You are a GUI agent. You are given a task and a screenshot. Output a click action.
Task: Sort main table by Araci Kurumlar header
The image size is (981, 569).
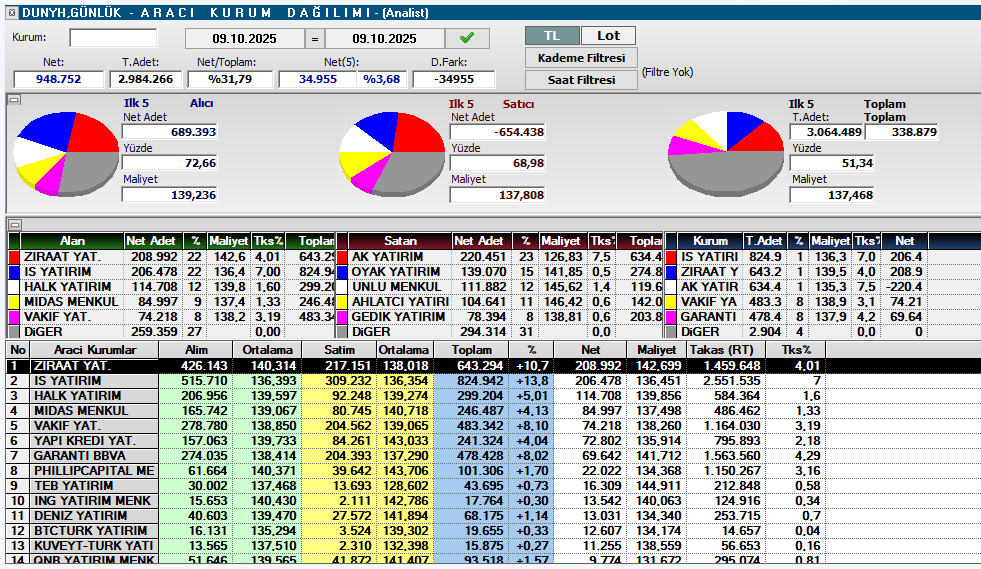[94, 350]
